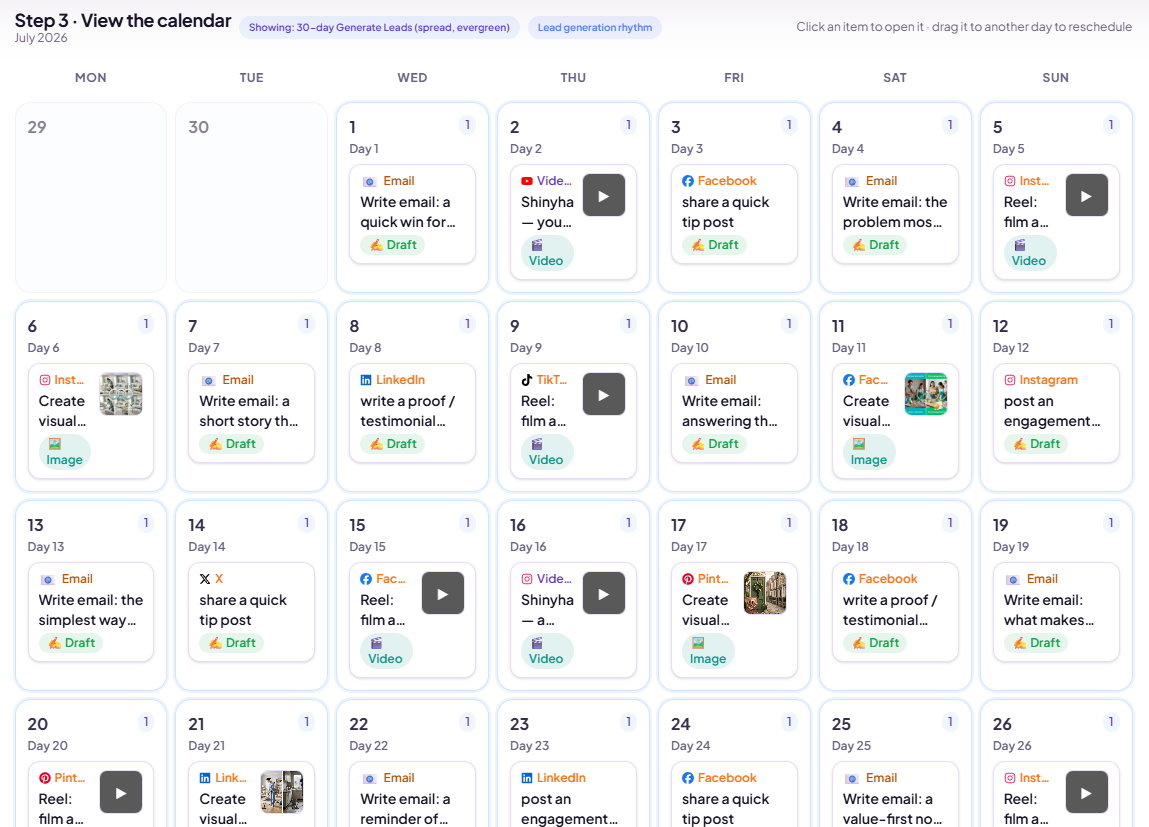Play the Instagram Reel thumbnail on July 26
The width and height of the screenshot is (1149, 827).
coord(1087,792)
